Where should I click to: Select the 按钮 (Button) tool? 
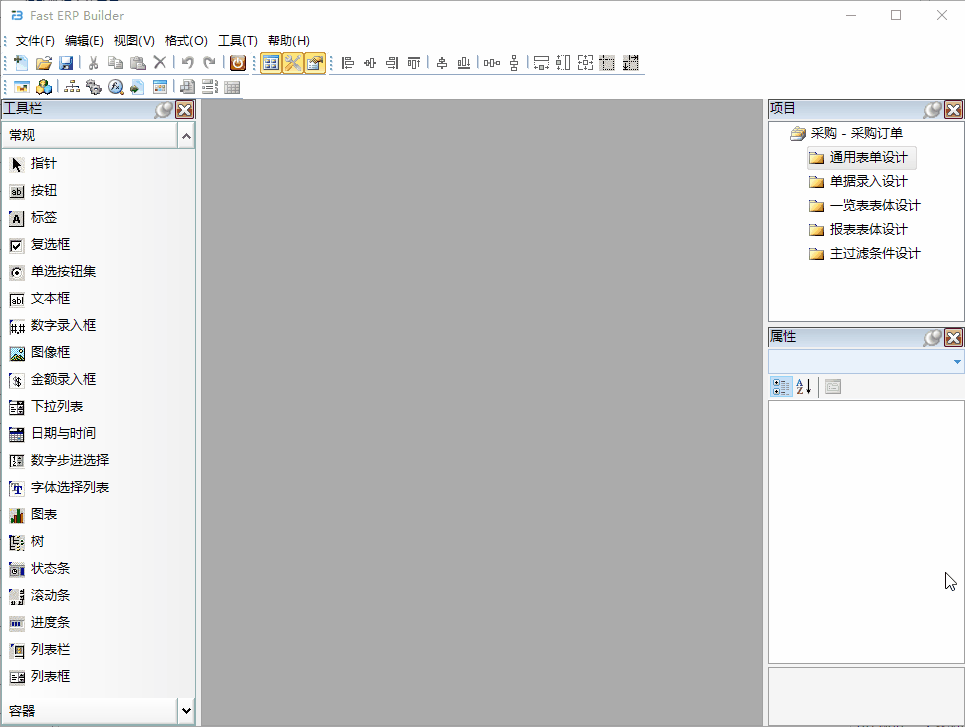(x=44, y=190)
